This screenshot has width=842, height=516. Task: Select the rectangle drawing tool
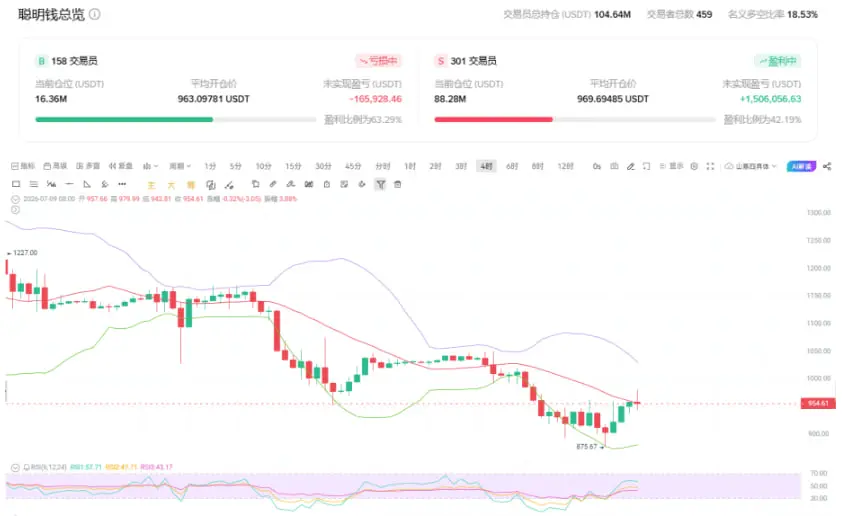pyautogui.click(x=16, y=184)
